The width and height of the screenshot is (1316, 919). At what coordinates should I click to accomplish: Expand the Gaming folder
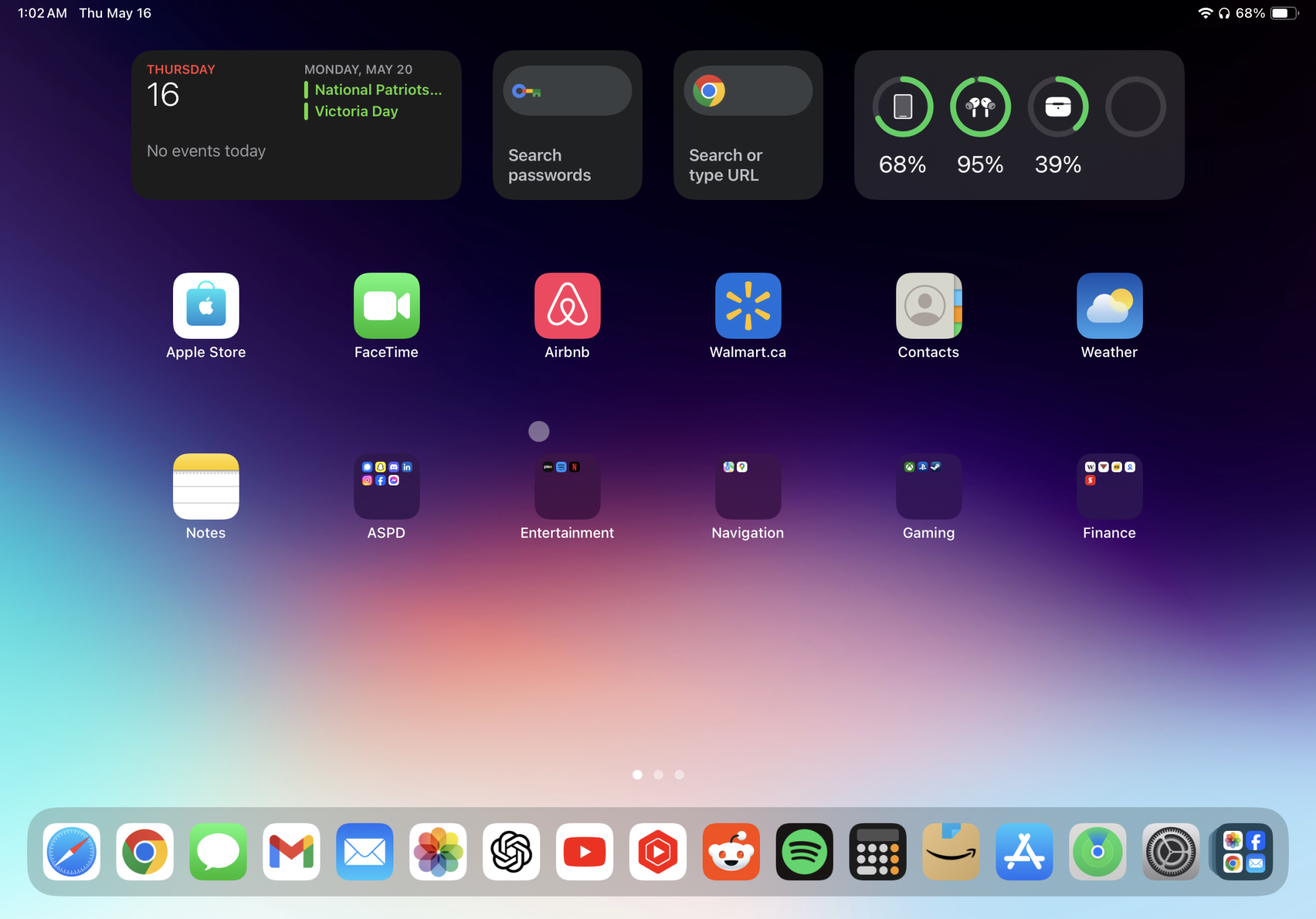(928, 487)
